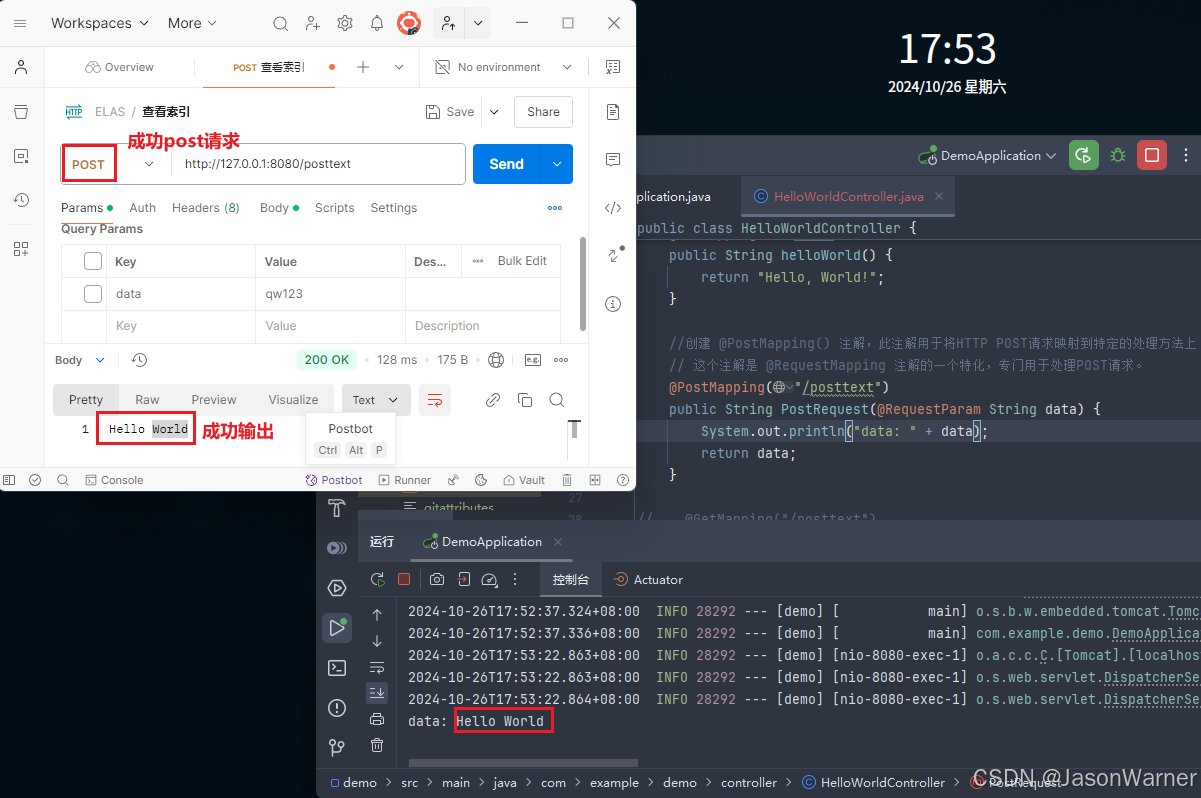Click the Send button
This screenshot has height=798, width=1201.
click(x=506, y=163)
